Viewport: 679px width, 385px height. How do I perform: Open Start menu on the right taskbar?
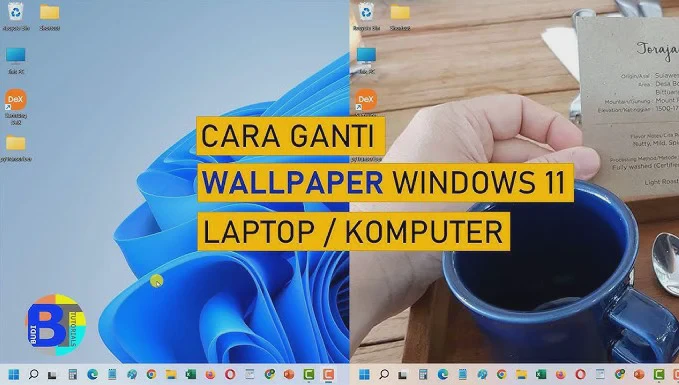pyautogui.click(x=364, y=374)
